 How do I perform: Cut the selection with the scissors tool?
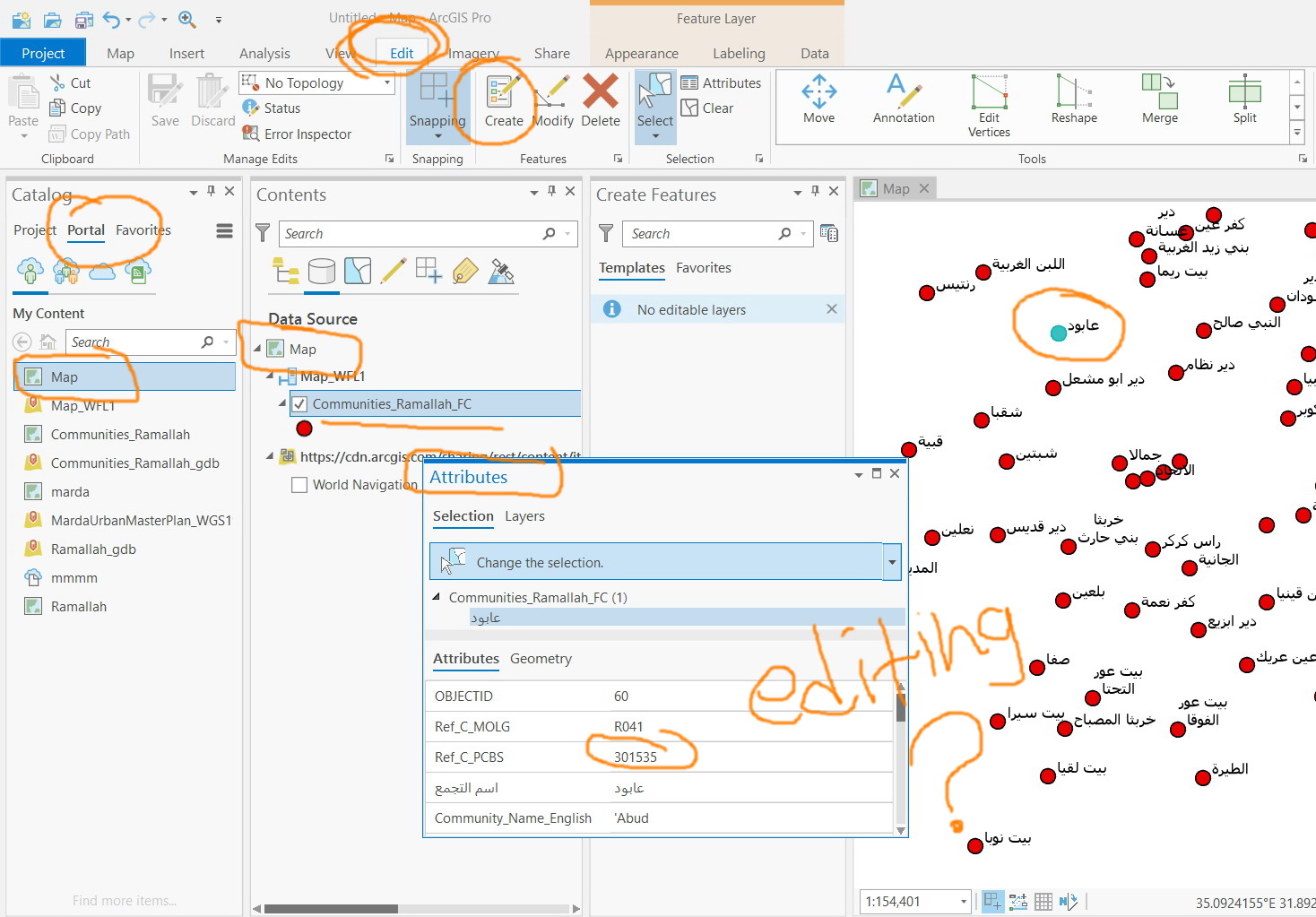70,83
